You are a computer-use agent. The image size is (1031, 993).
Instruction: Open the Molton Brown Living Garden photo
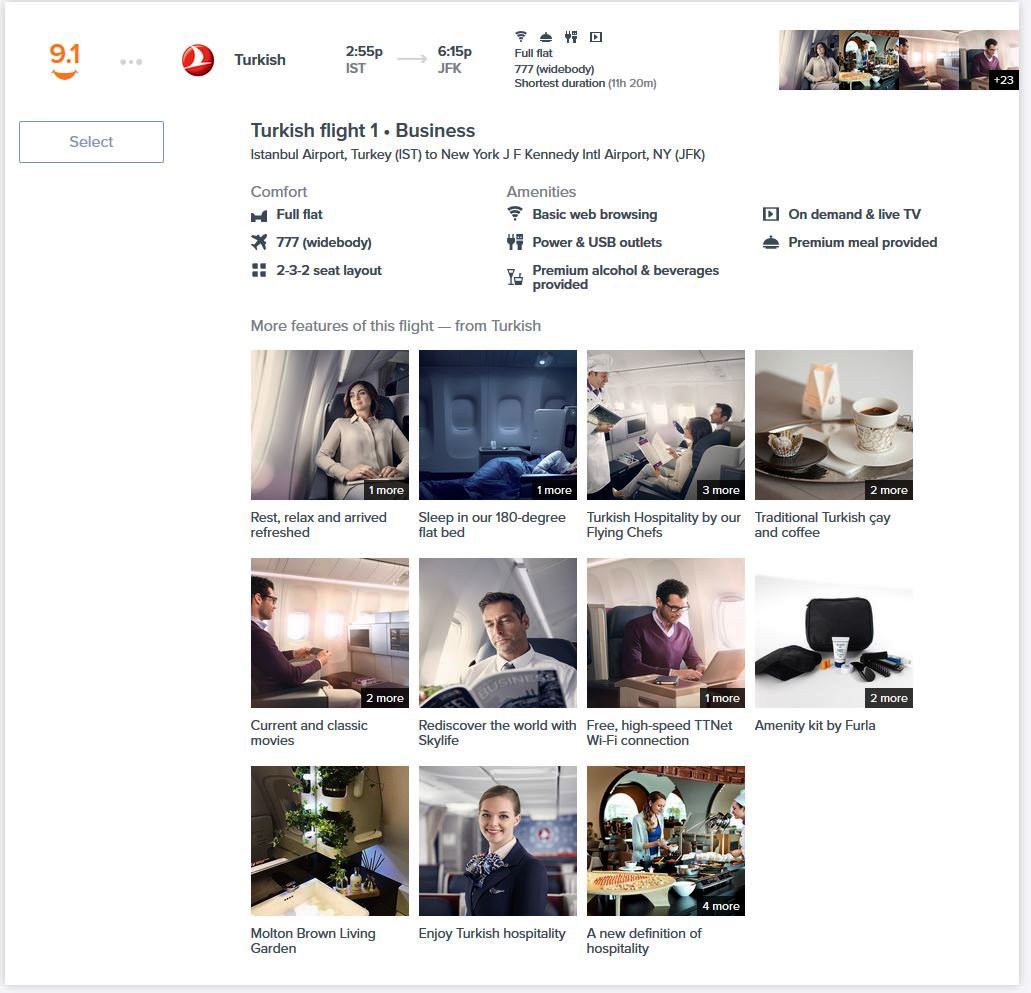tap(329, 841)
